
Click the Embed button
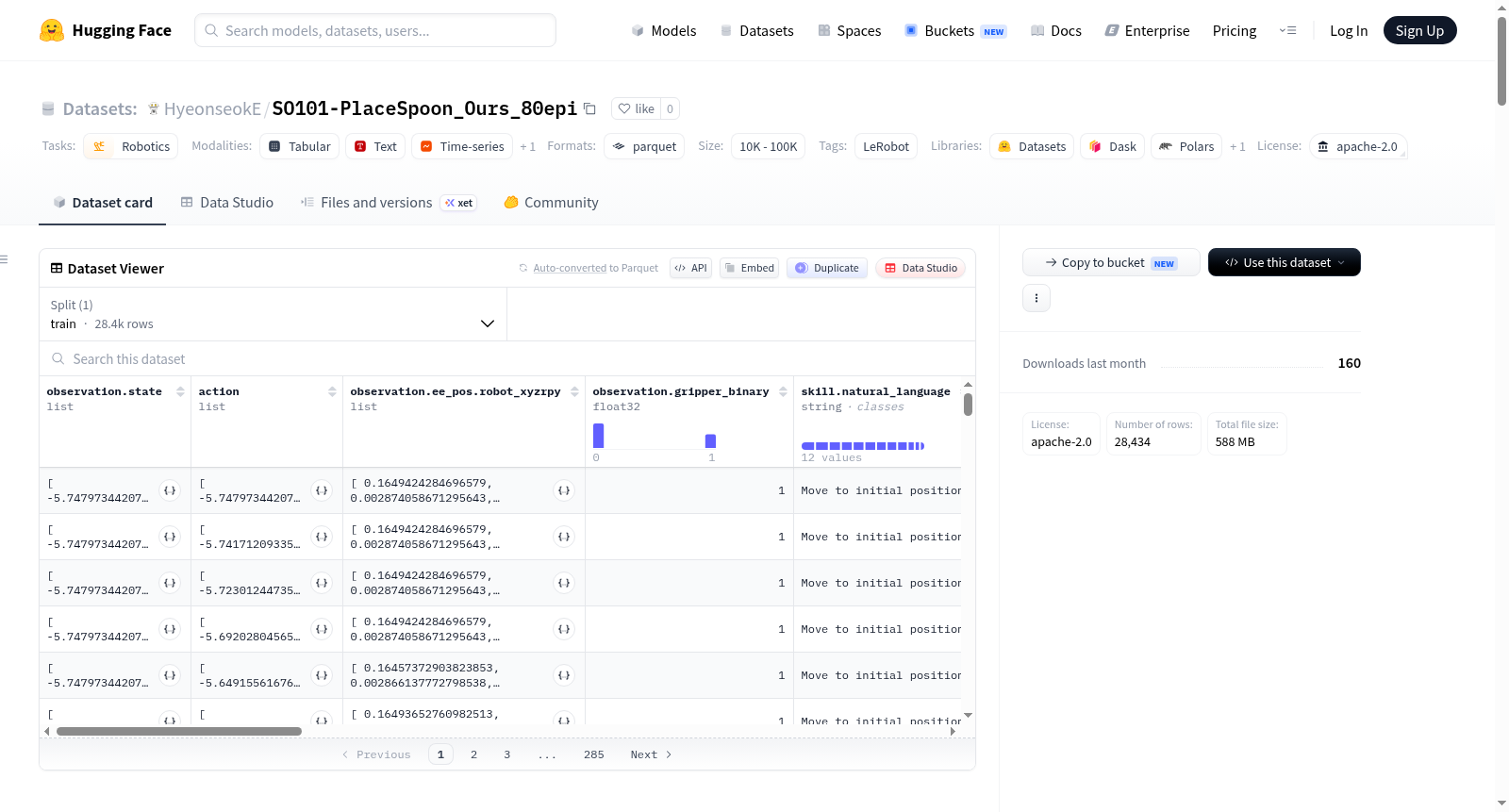click(750, 268)
